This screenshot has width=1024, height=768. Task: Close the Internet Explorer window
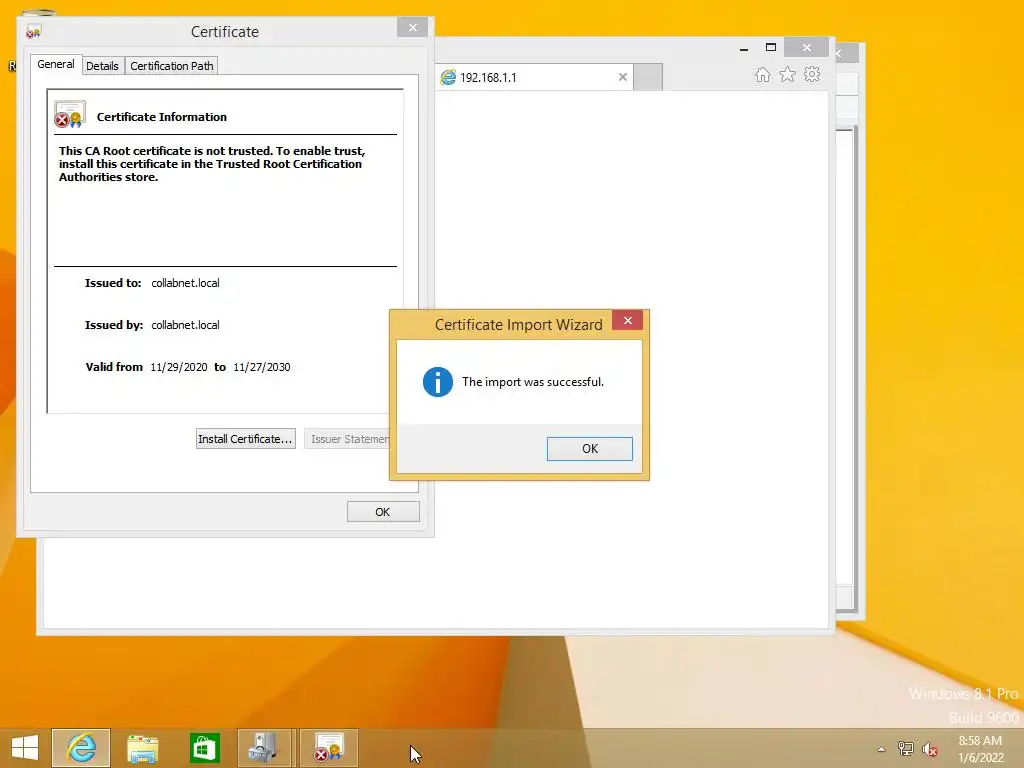(807, 48)
